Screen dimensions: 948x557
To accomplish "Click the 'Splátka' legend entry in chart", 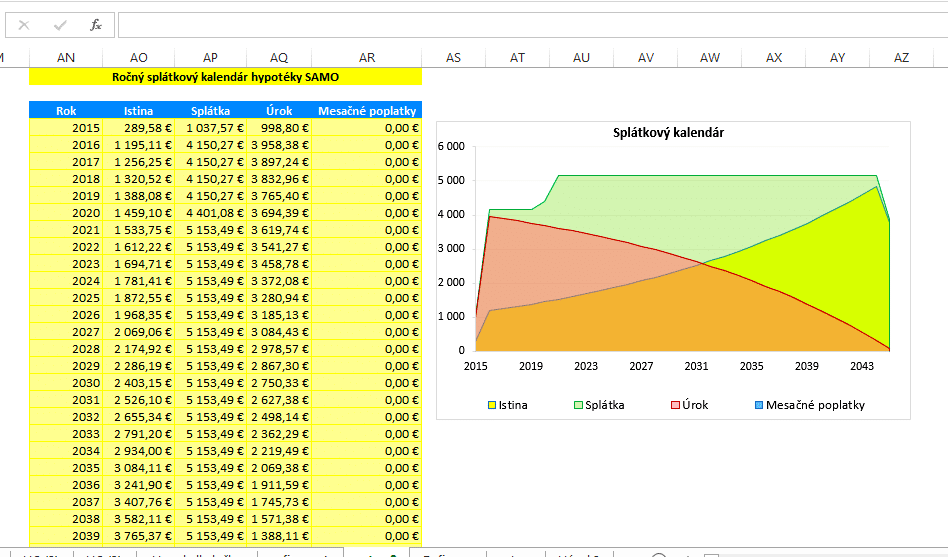I will tap(599, 405).
